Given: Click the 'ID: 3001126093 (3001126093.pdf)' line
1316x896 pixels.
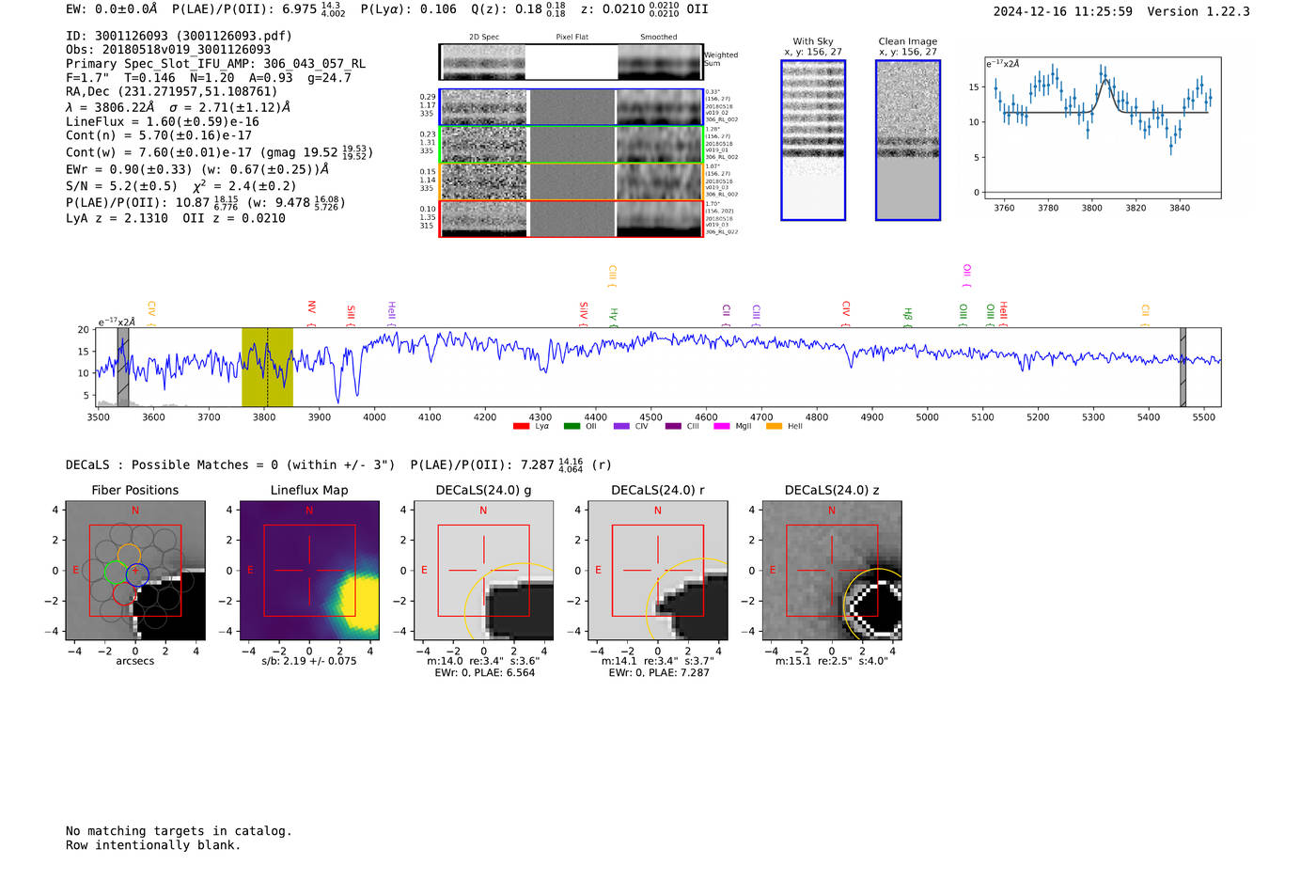Looking at the screenshot, I should coord(179,36).
